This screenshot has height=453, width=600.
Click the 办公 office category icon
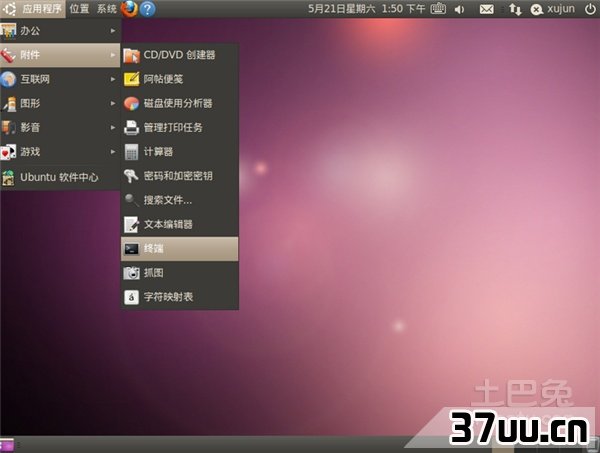tap(8, 31)
